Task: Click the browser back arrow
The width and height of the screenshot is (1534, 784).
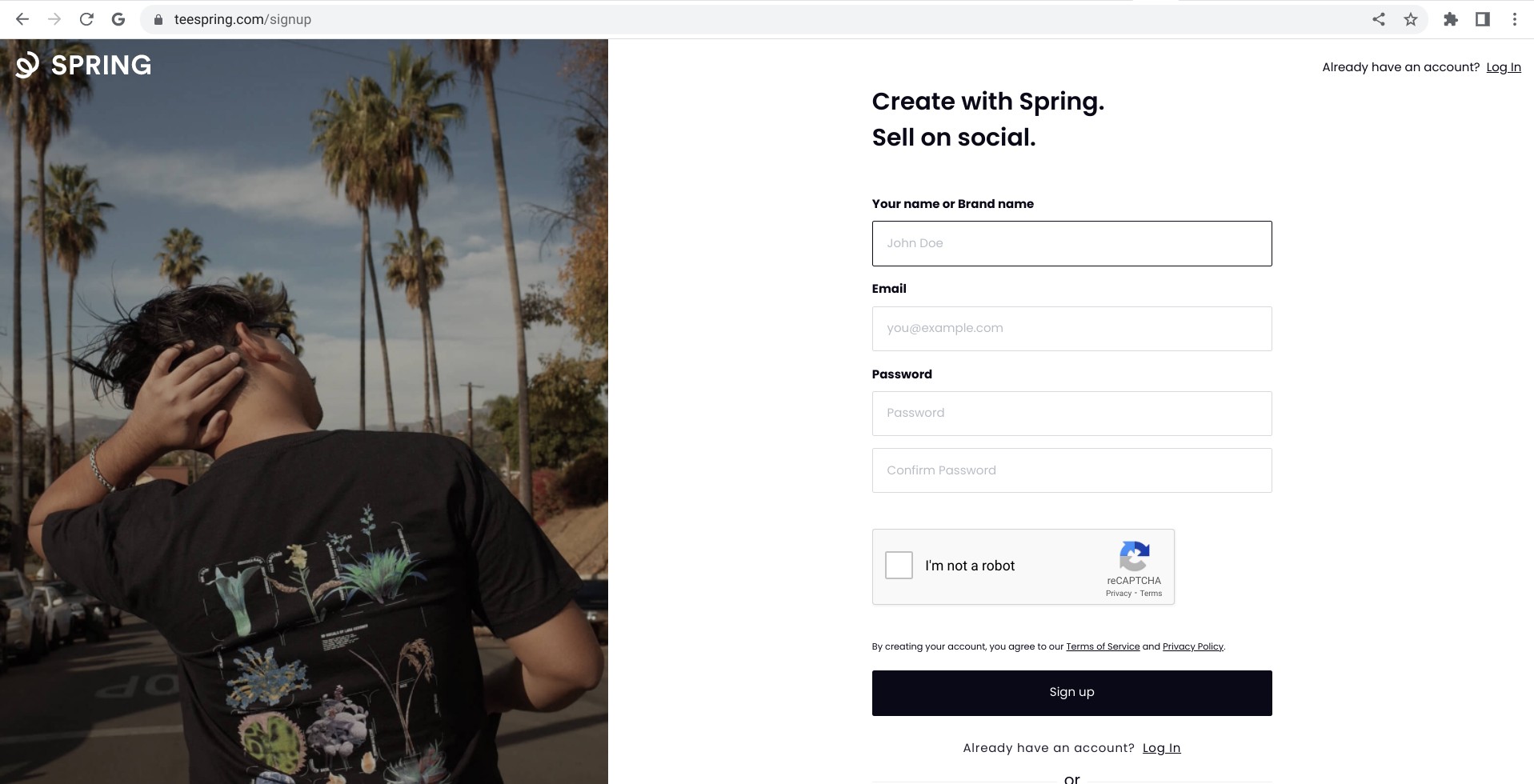Action: pos(22,19)
